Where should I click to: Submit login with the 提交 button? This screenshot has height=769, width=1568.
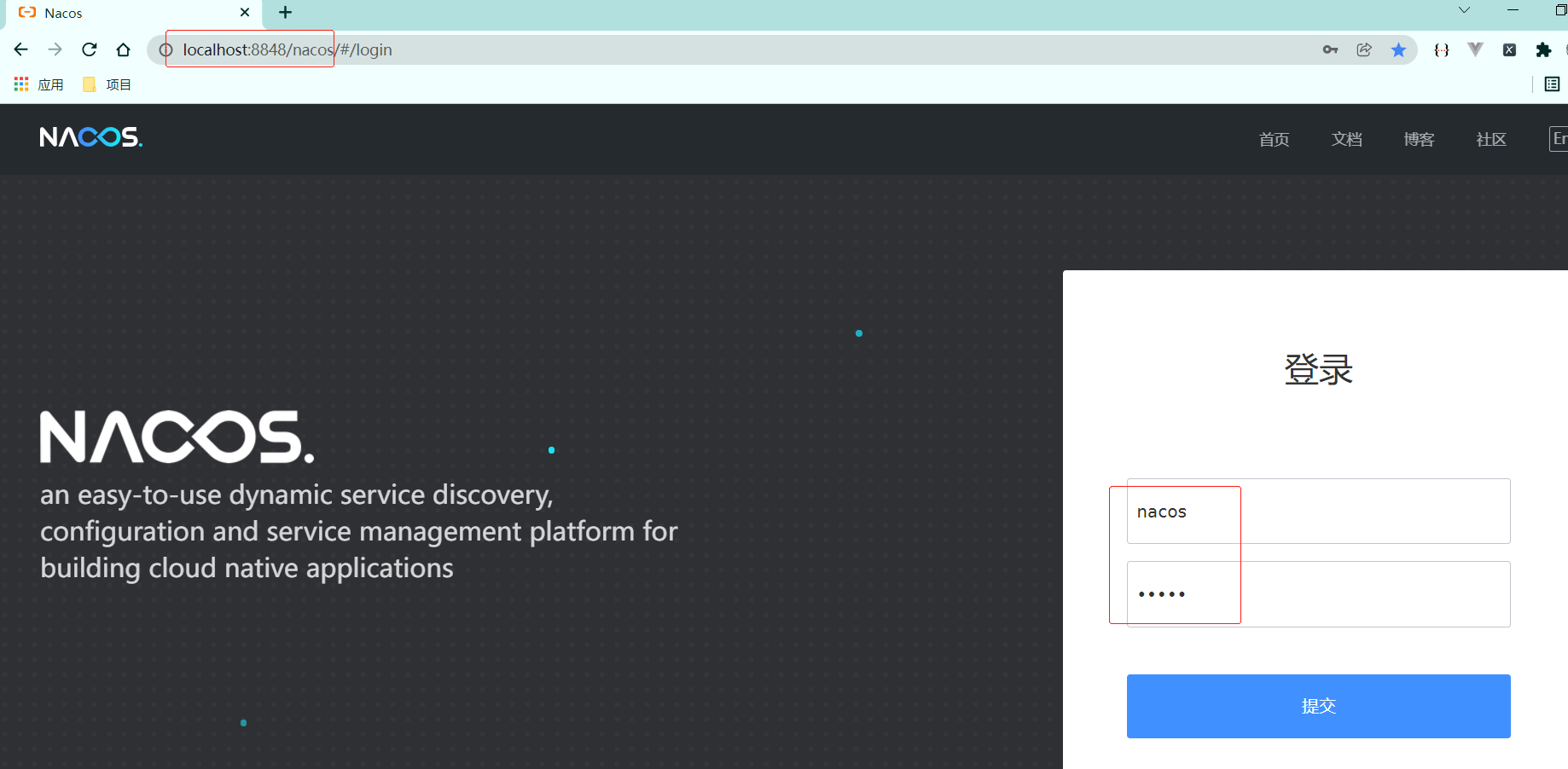point(1318,706)
